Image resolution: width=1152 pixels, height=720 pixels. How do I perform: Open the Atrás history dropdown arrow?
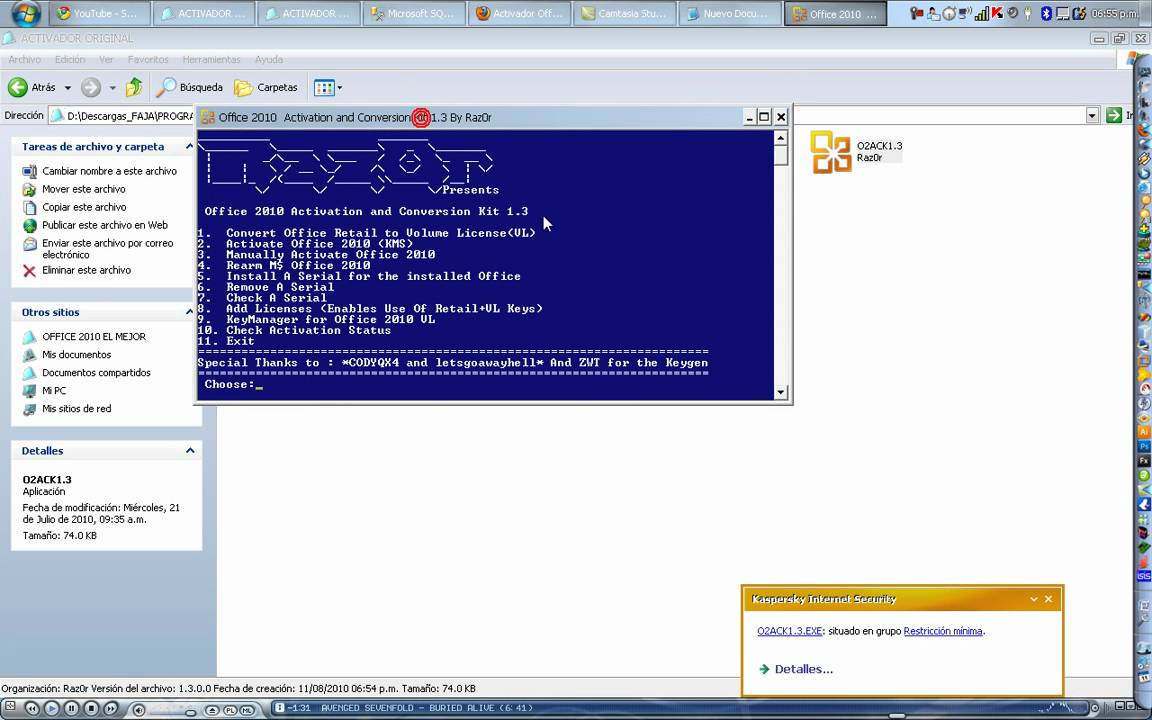pos(68,88)
